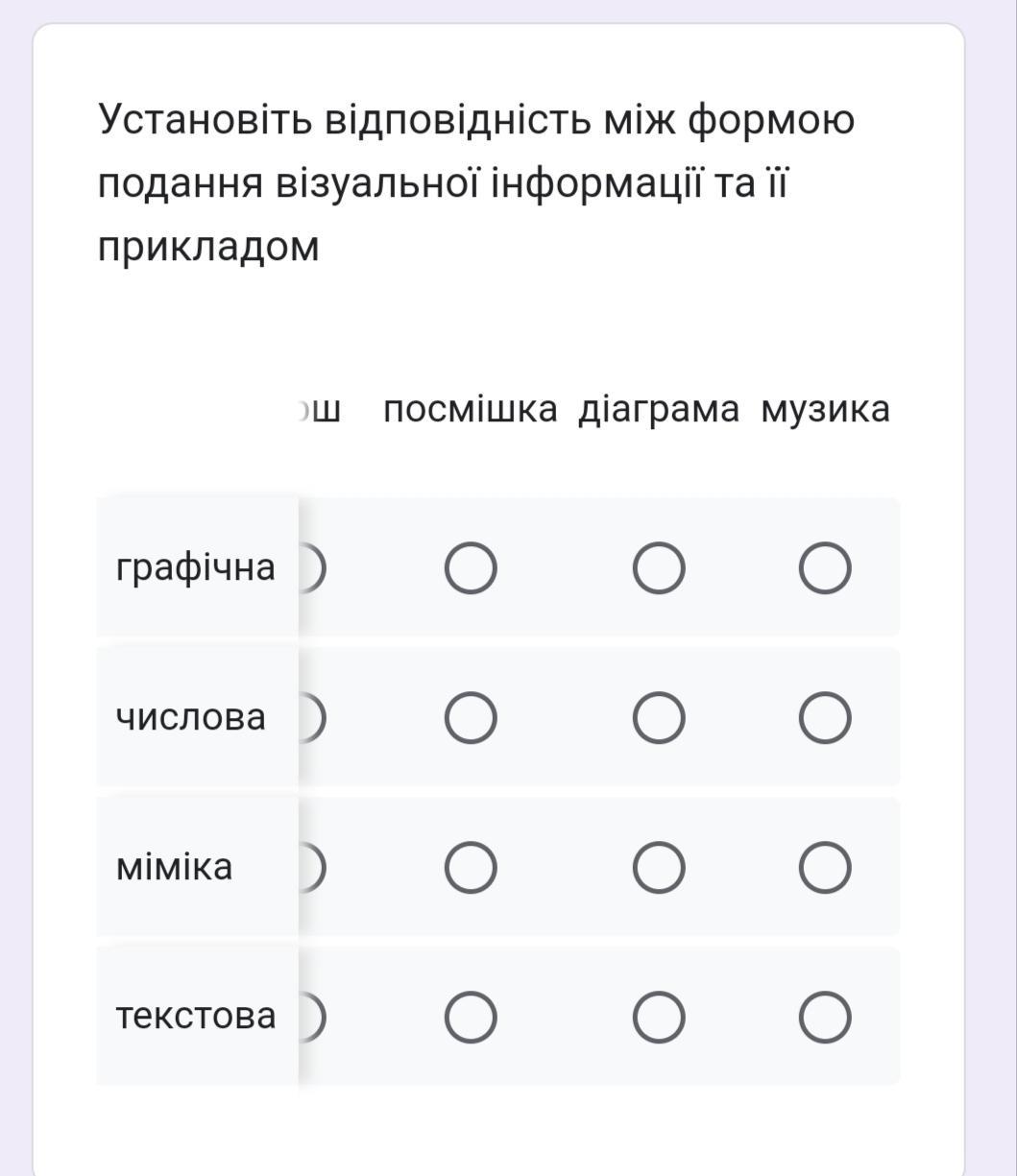1017x1176 pixels.
Task: Select діаграма for міміка row
Action: [659, 868]
